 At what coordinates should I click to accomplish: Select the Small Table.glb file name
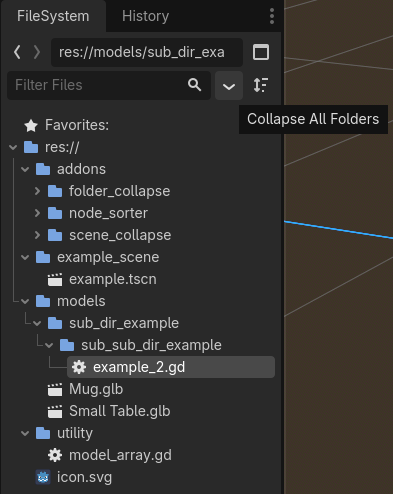(120, 411)
